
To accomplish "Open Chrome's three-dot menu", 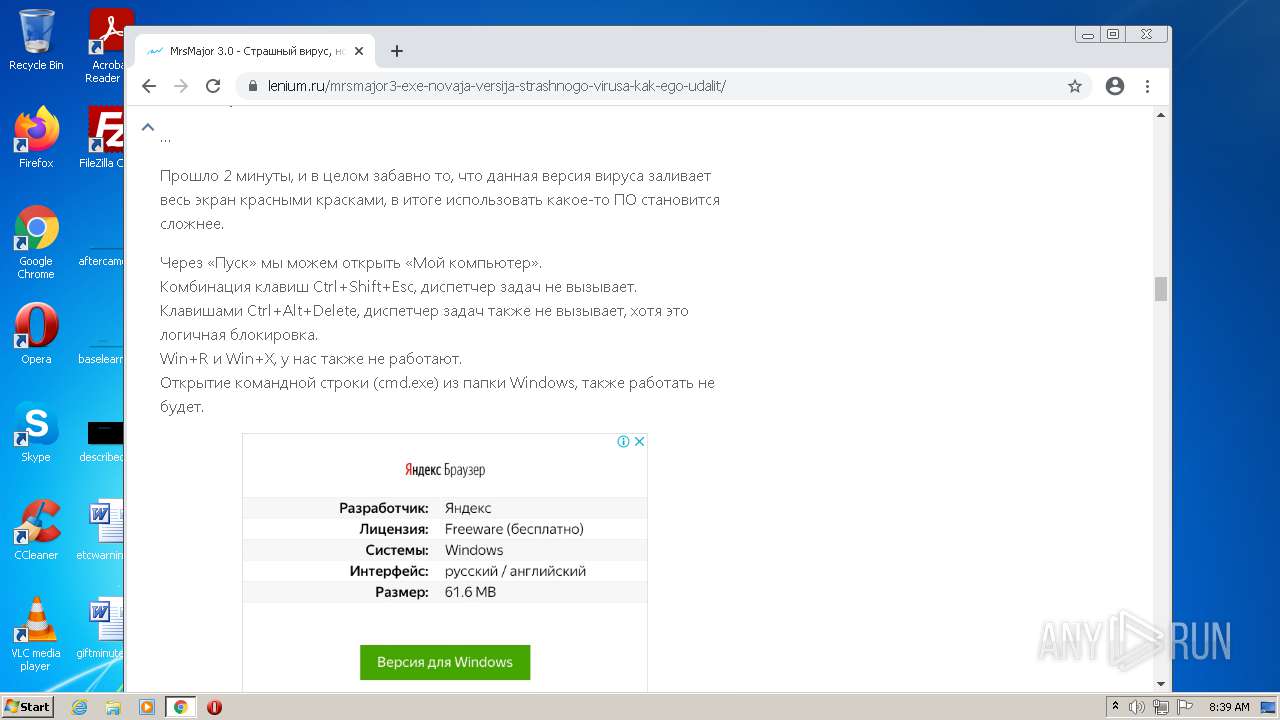I will click(1147, 86).
